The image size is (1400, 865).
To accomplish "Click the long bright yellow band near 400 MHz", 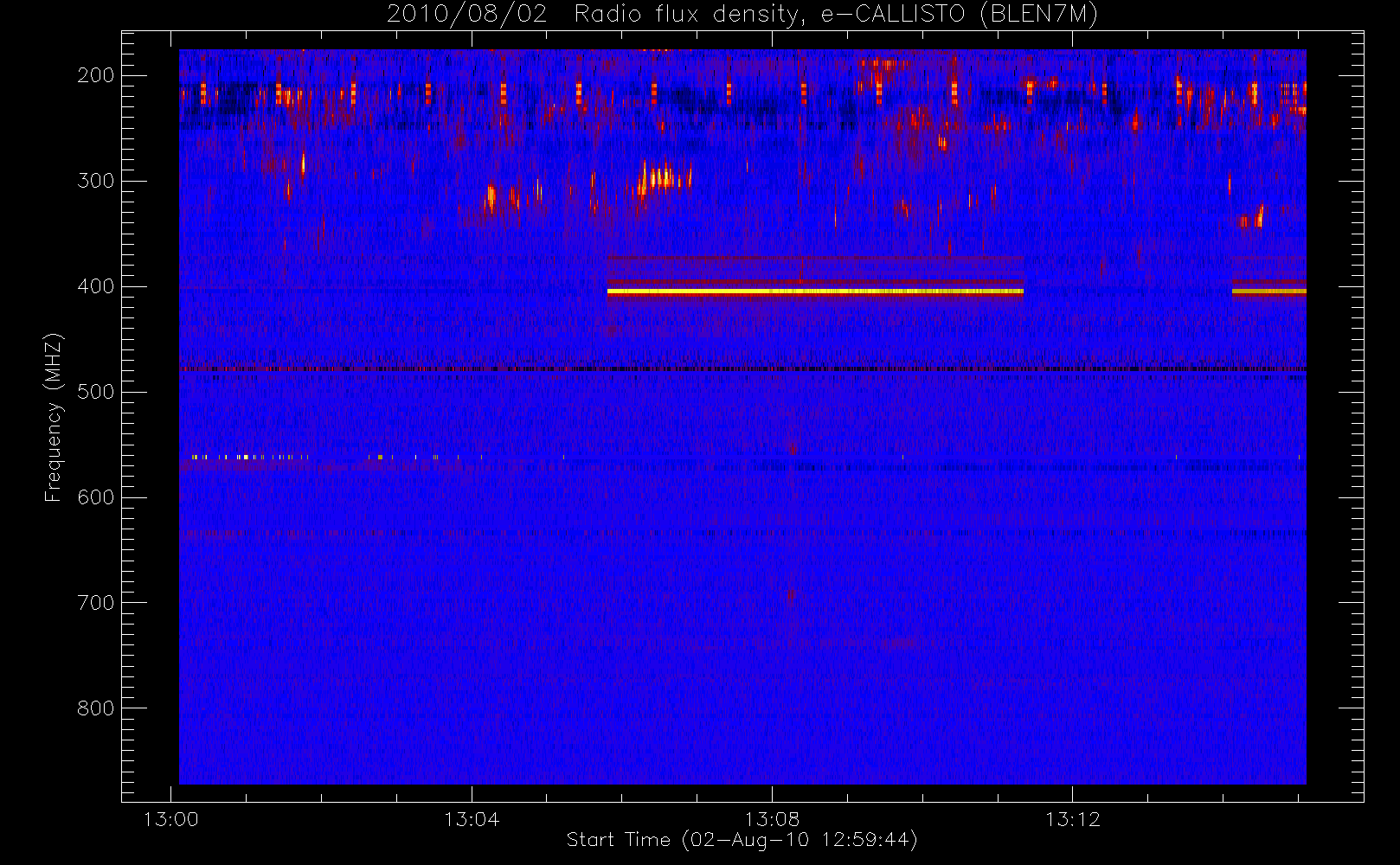I will click(815, 292).
